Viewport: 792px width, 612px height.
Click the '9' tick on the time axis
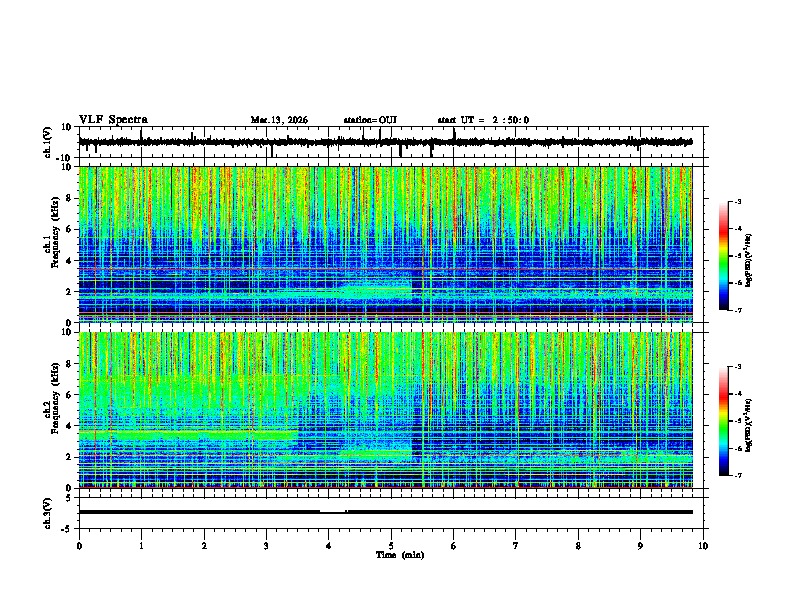coord(640,546)
